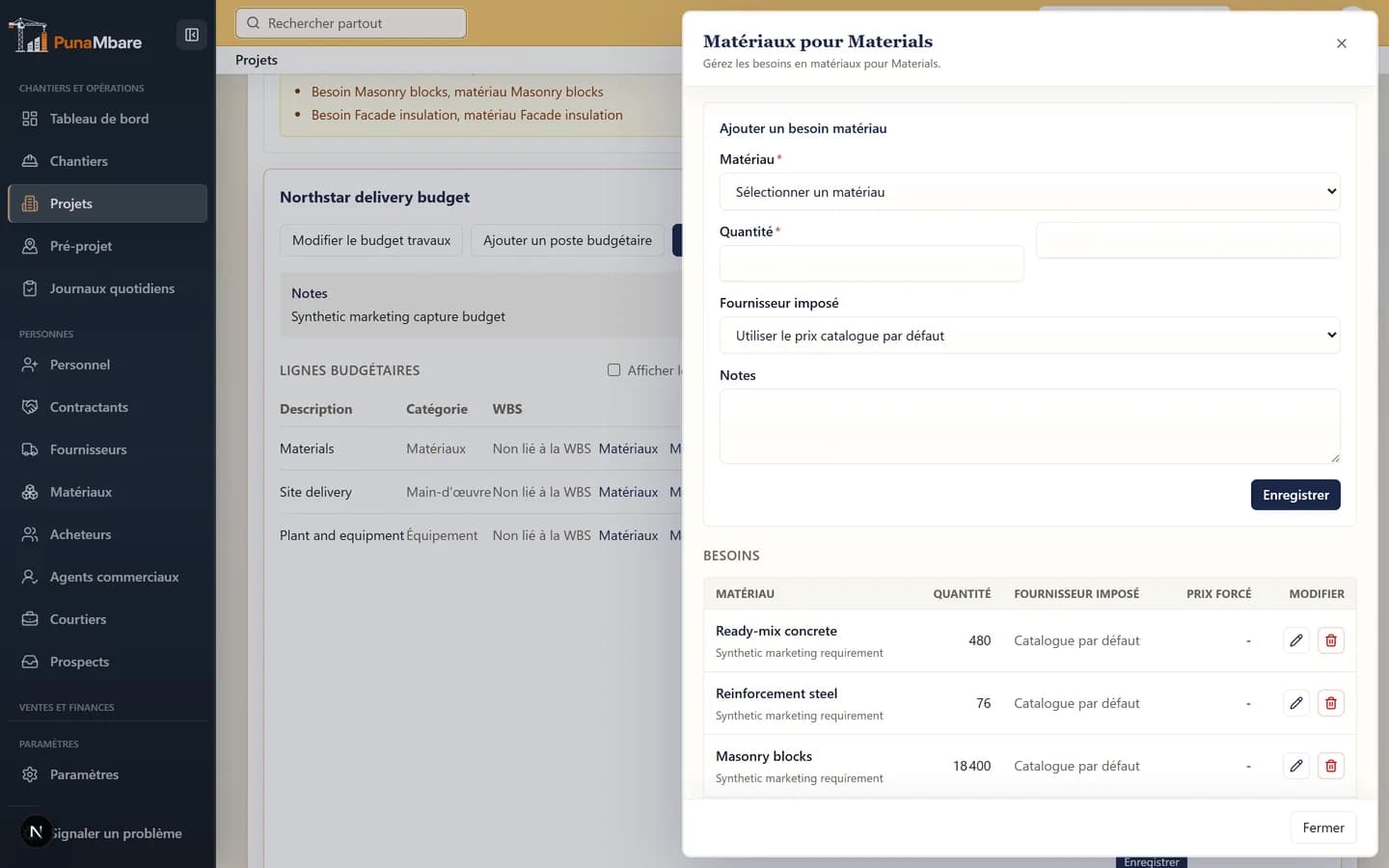Click the Journaux quotidiens checklist icon
This screenshot has width=1389, height=868.
pos(30,288)
